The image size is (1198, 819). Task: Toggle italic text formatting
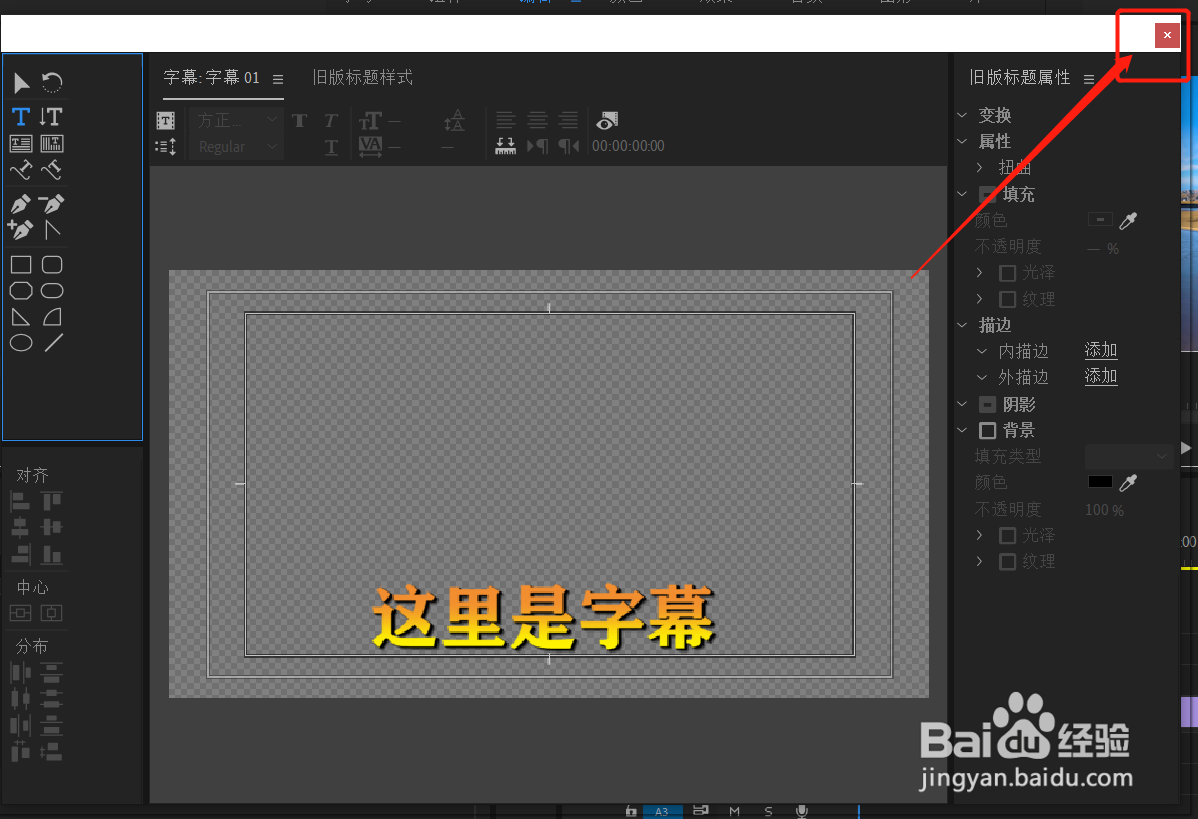tap(331, 121)
